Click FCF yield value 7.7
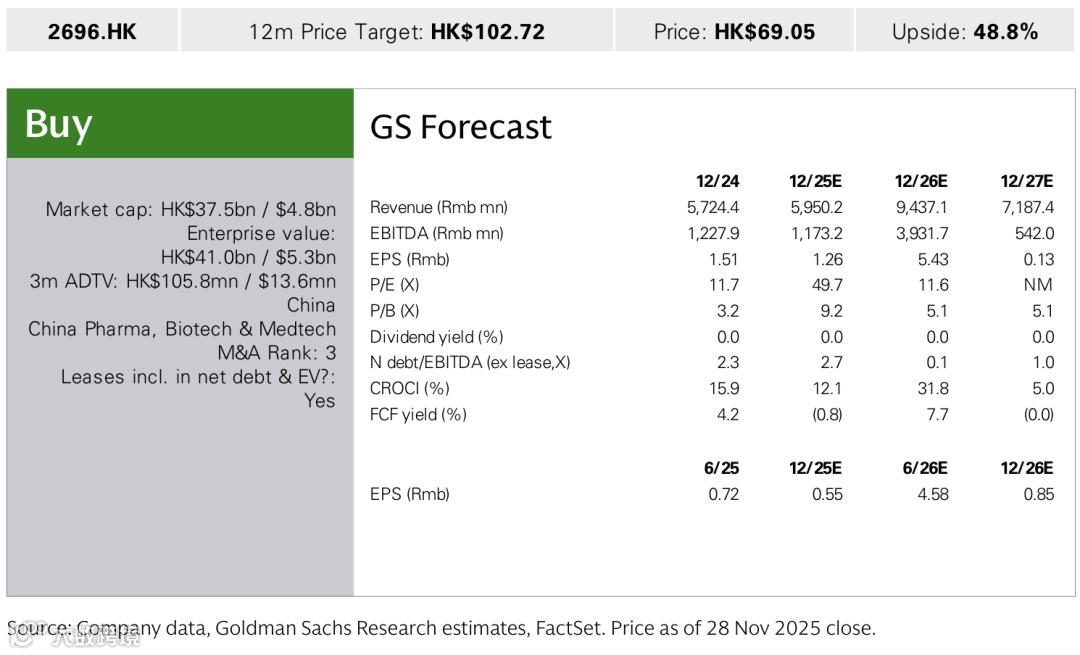 (937, 415)
